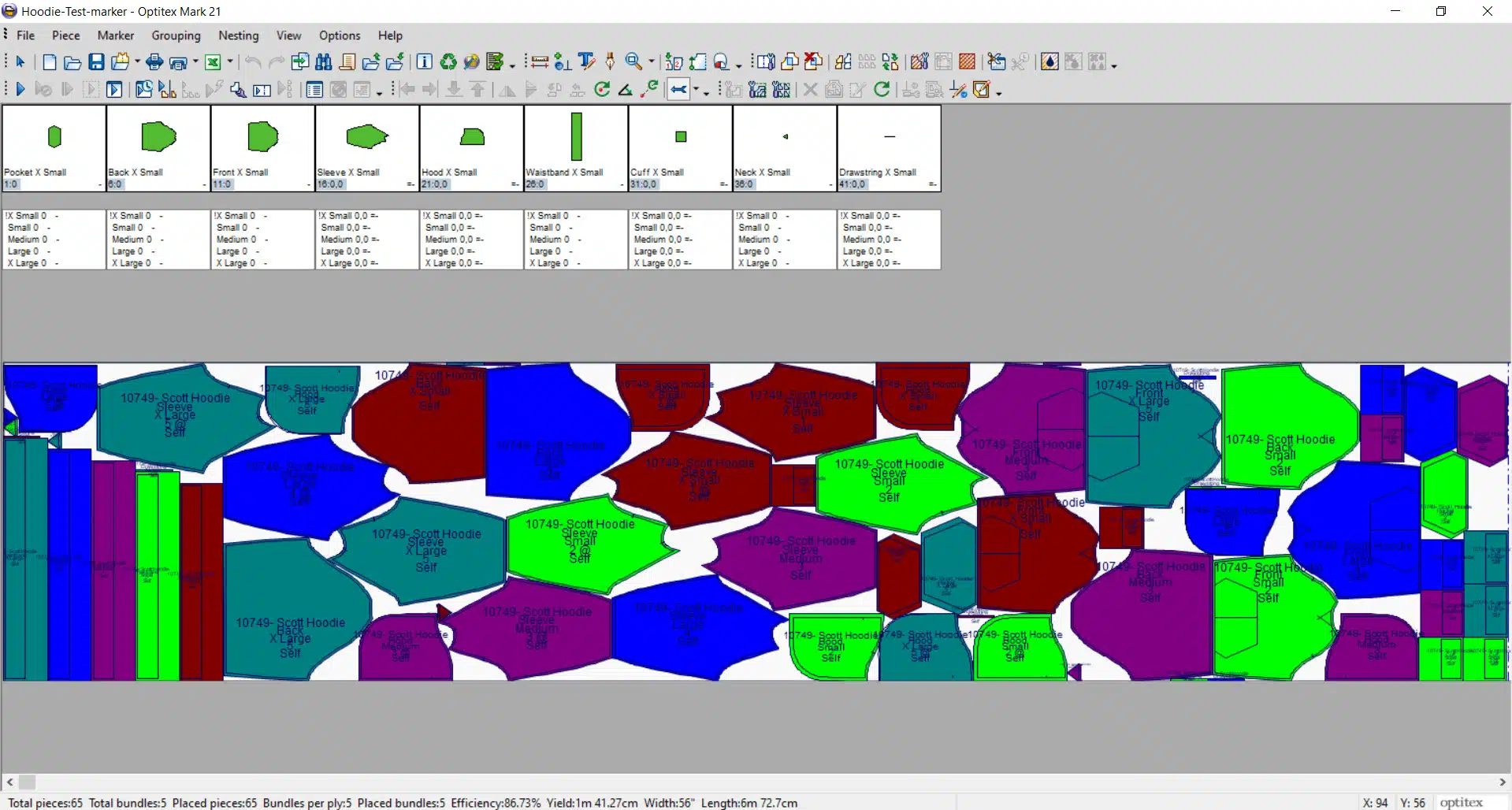Click the binoculars find icon

point(324,62)
